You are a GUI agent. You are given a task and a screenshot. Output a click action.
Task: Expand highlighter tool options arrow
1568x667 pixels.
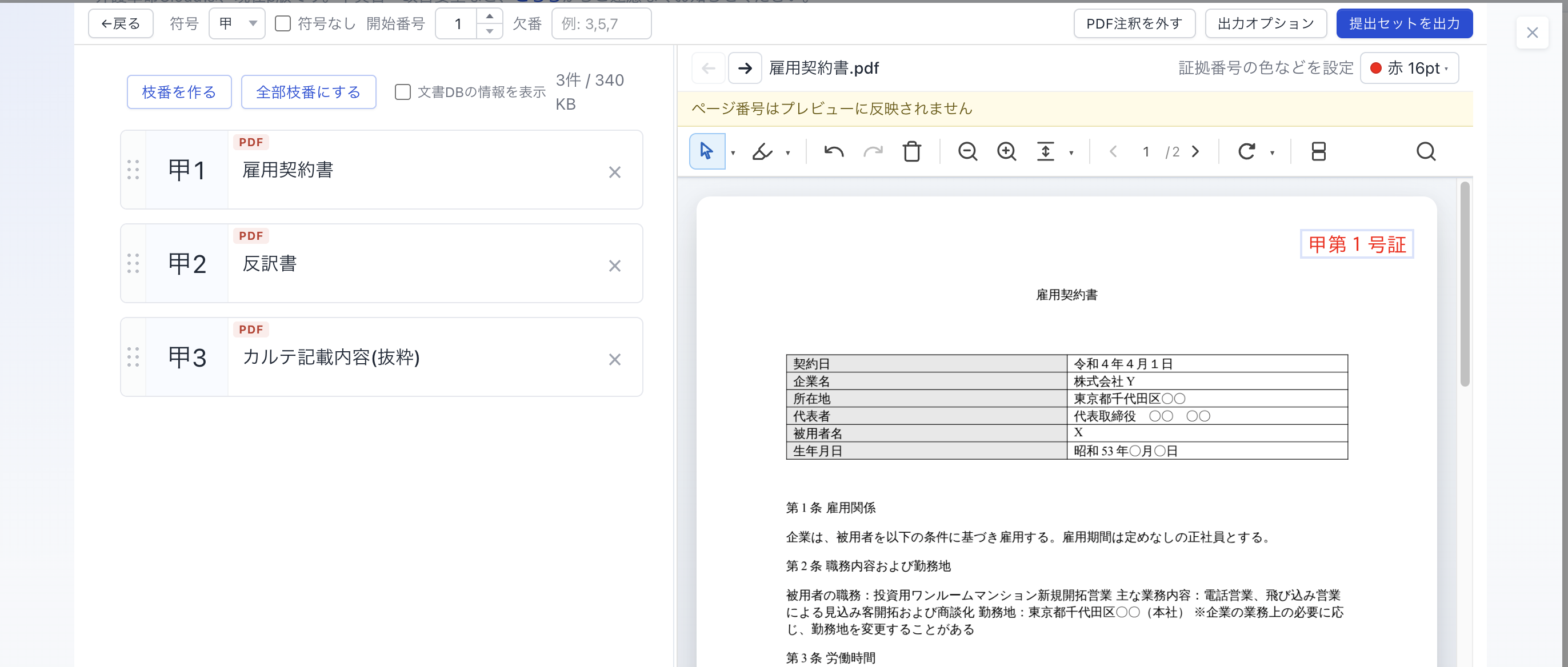787,152
